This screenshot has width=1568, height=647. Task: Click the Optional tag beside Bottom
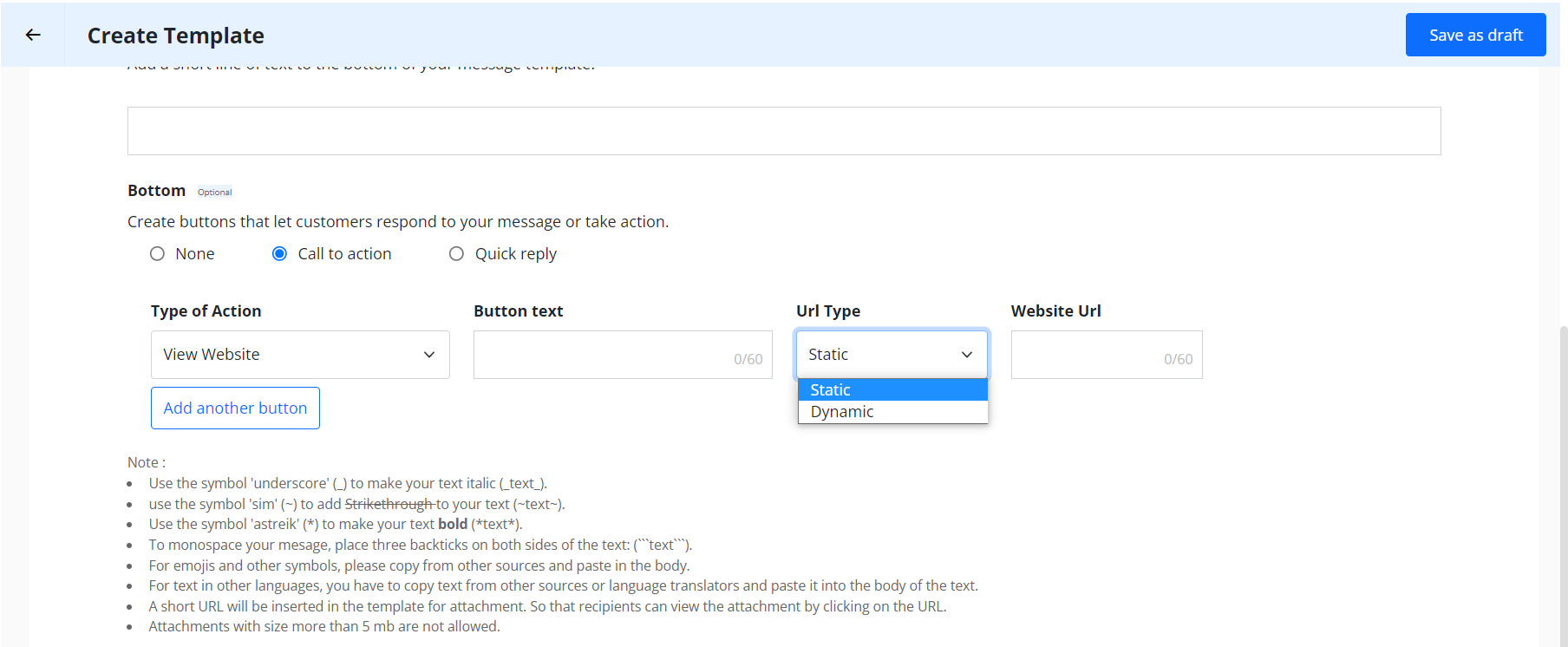pyautogui.click(x=215, y=193)
